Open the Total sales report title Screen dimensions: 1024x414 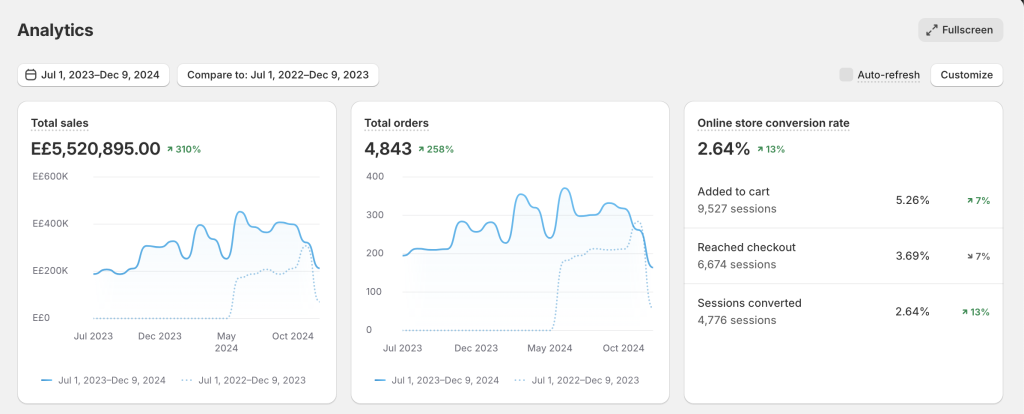coord(59,123)
